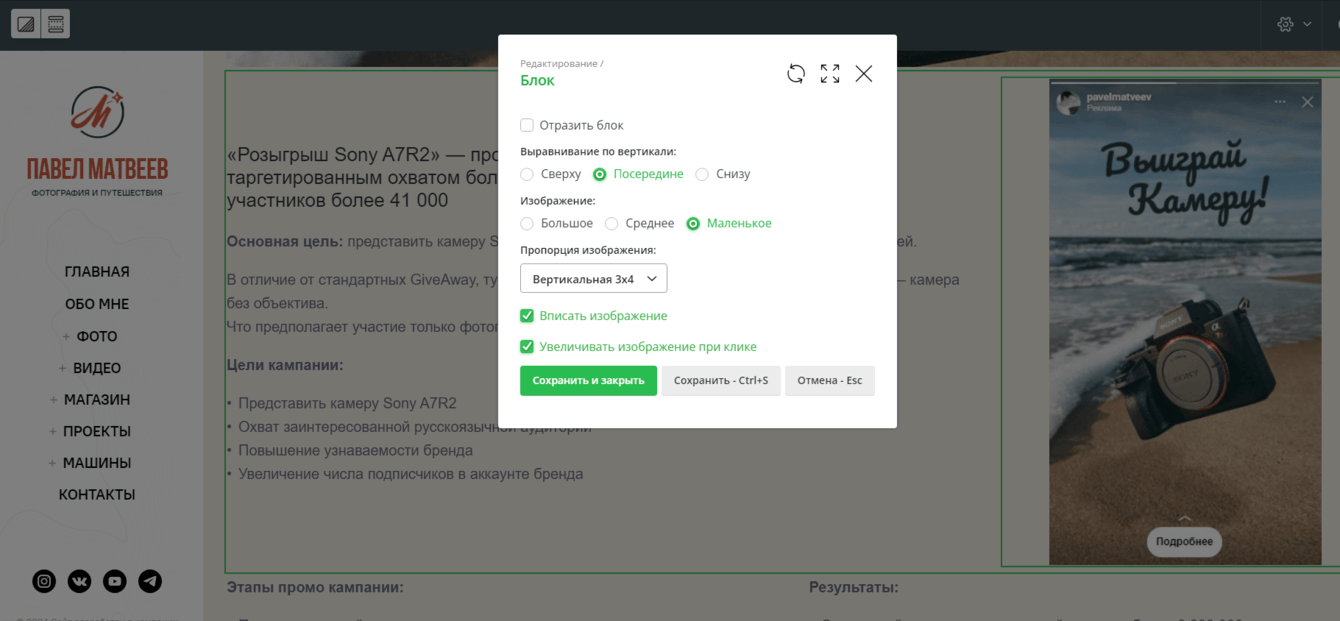This screenshot has width=1340, height=621.
Task: Select the Среднее image size option
Action: 612,223
